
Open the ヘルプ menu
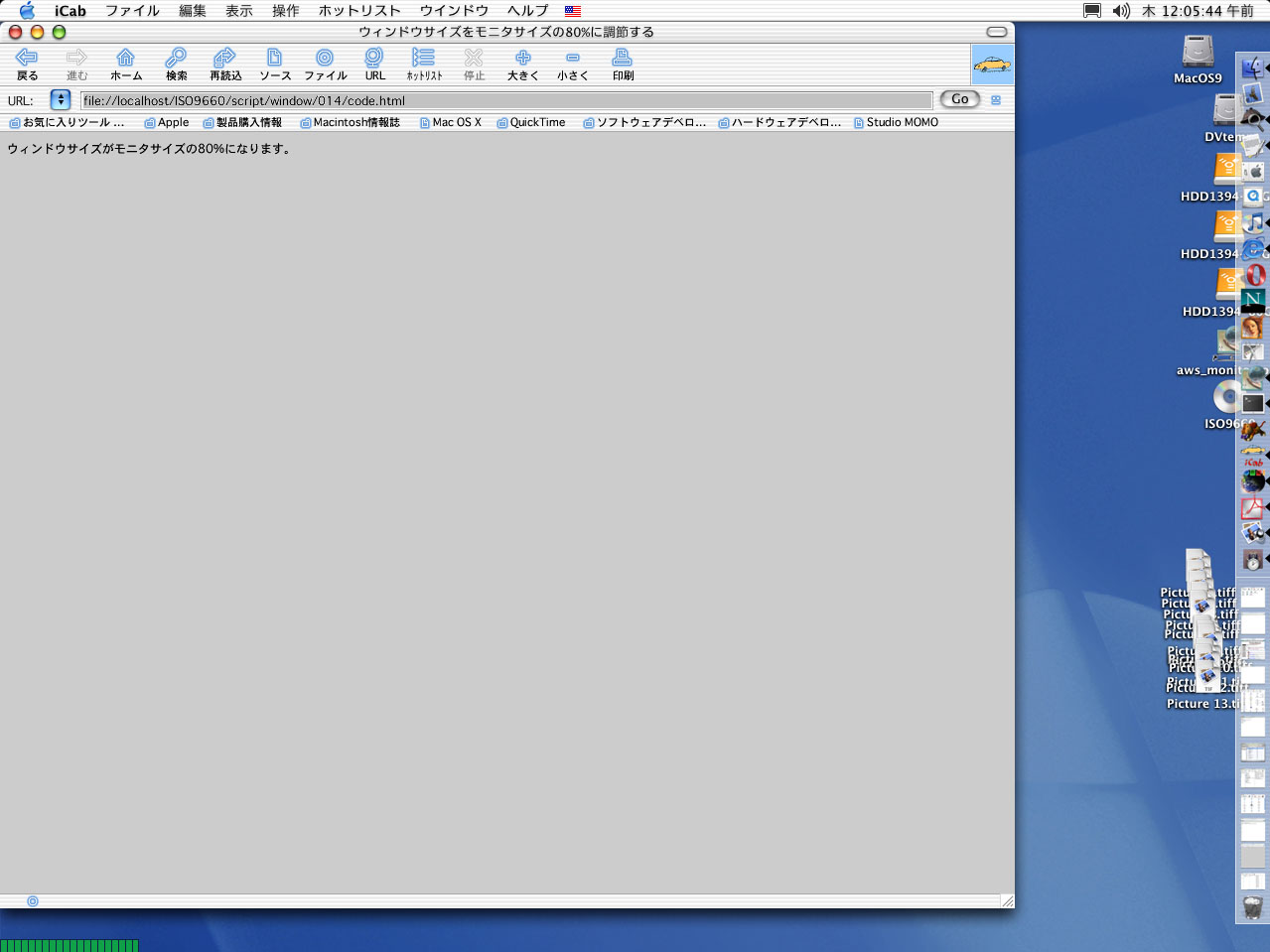point(527,11)
